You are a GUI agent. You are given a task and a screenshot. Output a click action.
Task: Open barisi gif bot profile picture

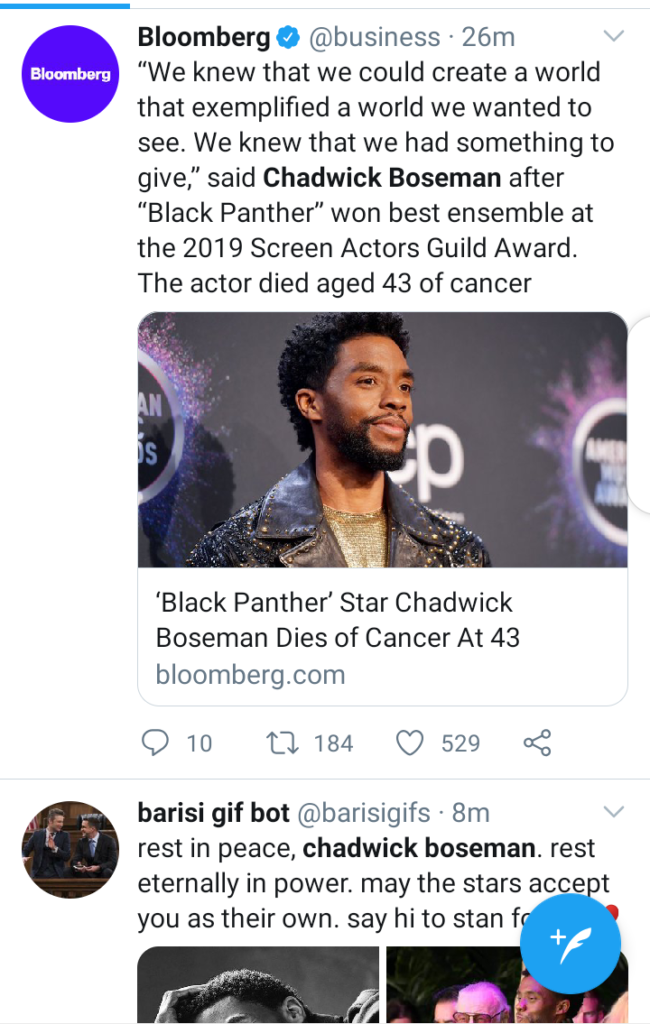(x=71, y=850)
